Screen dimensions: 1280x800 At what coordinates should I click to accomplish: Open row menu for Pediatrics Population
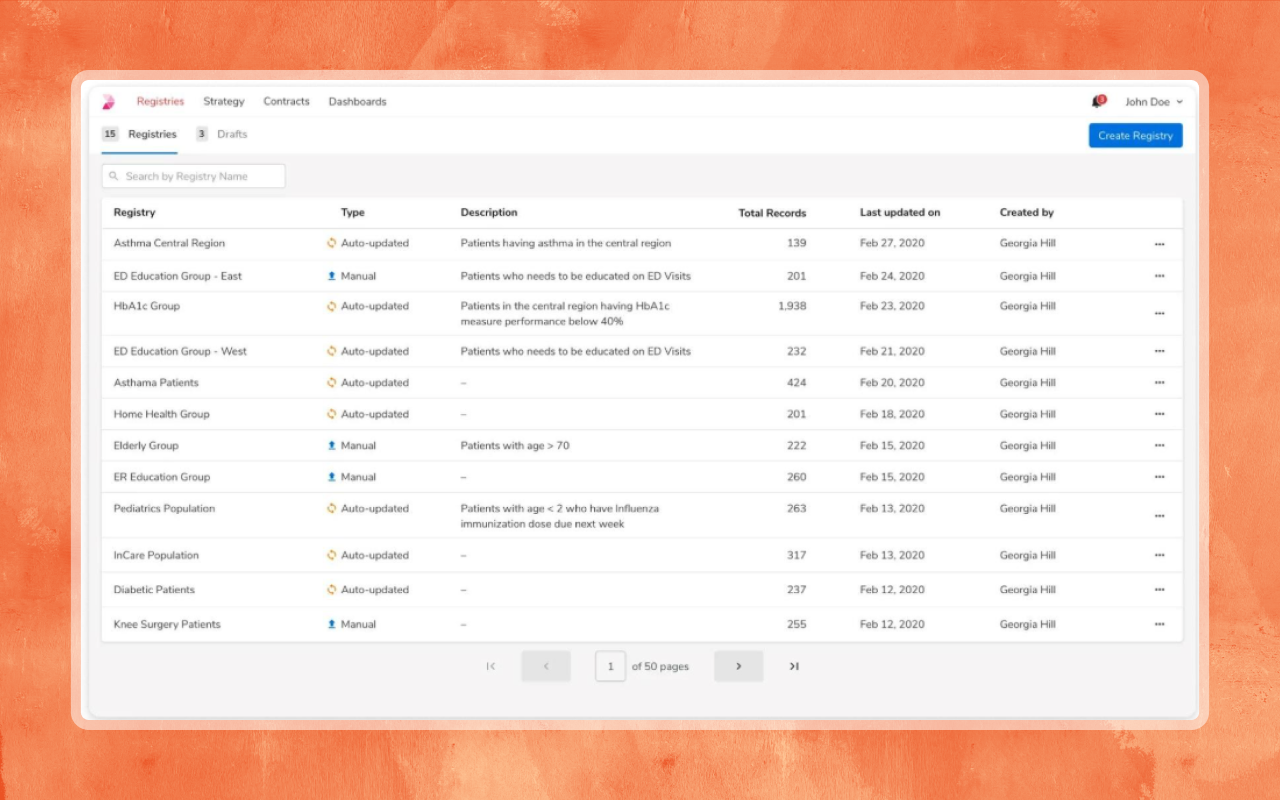click(1159, 516)
